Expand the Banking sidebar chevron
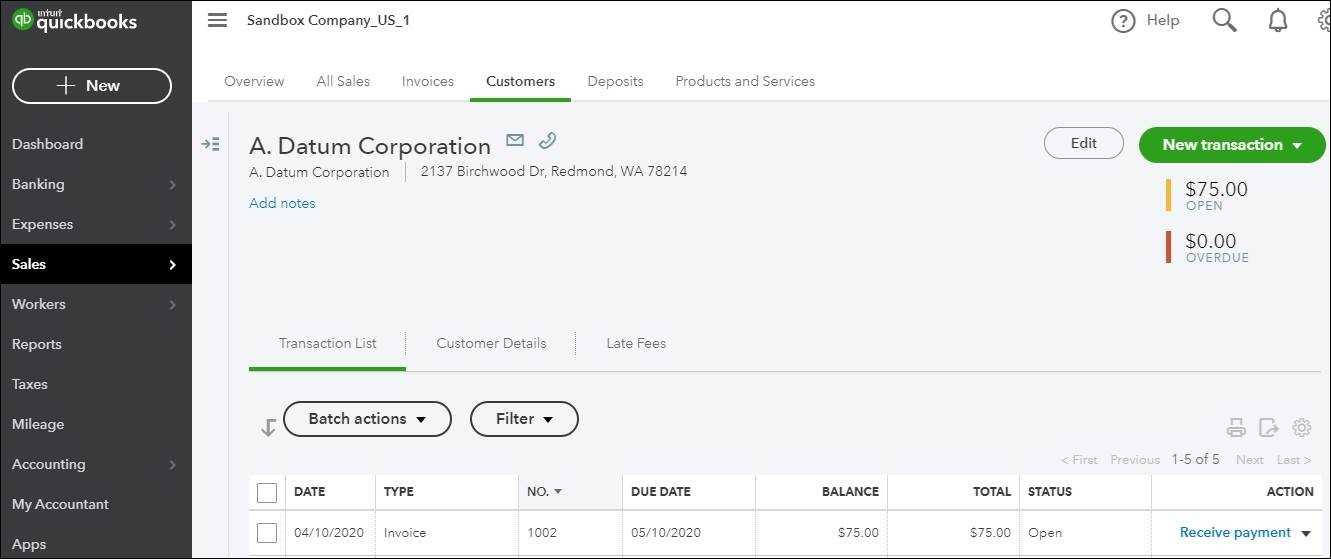The image size is (1331, 559). tap(172, 185)
